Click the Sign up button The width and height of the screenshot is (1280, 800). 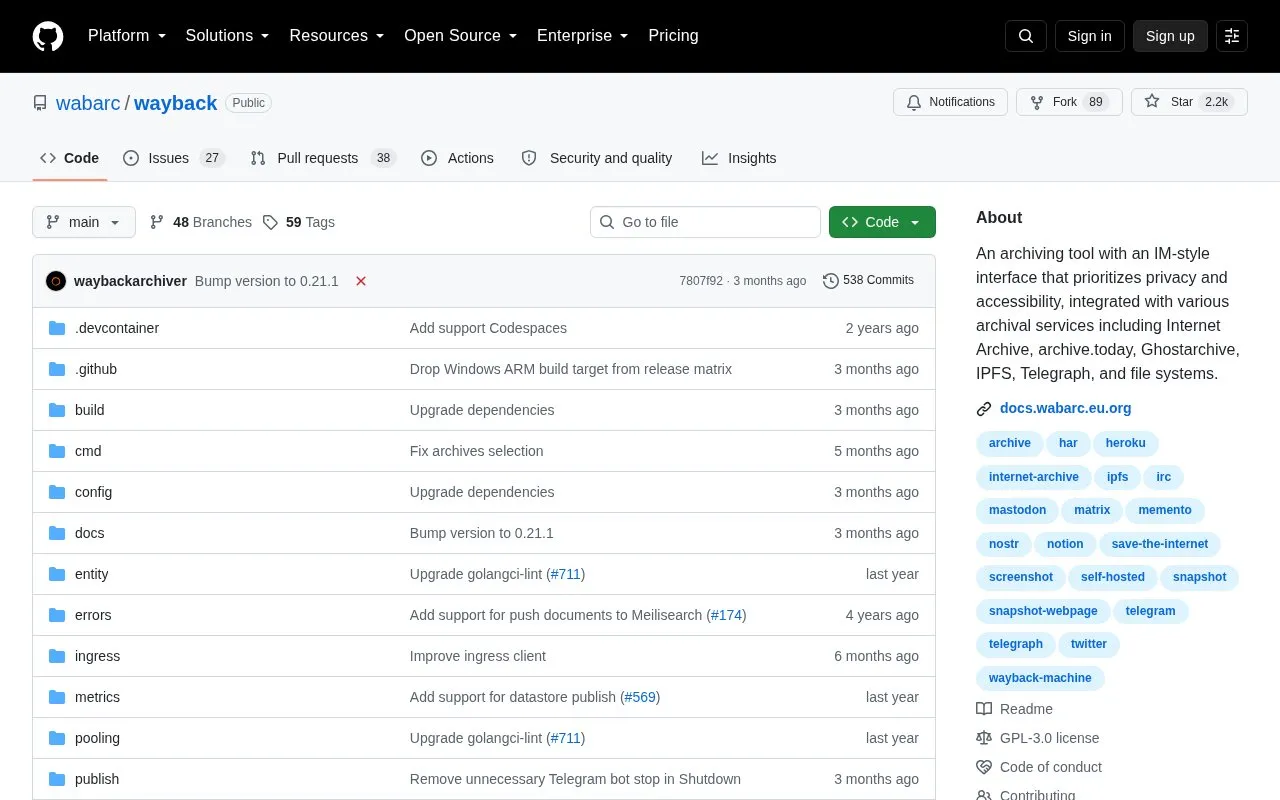[1170, 36]
